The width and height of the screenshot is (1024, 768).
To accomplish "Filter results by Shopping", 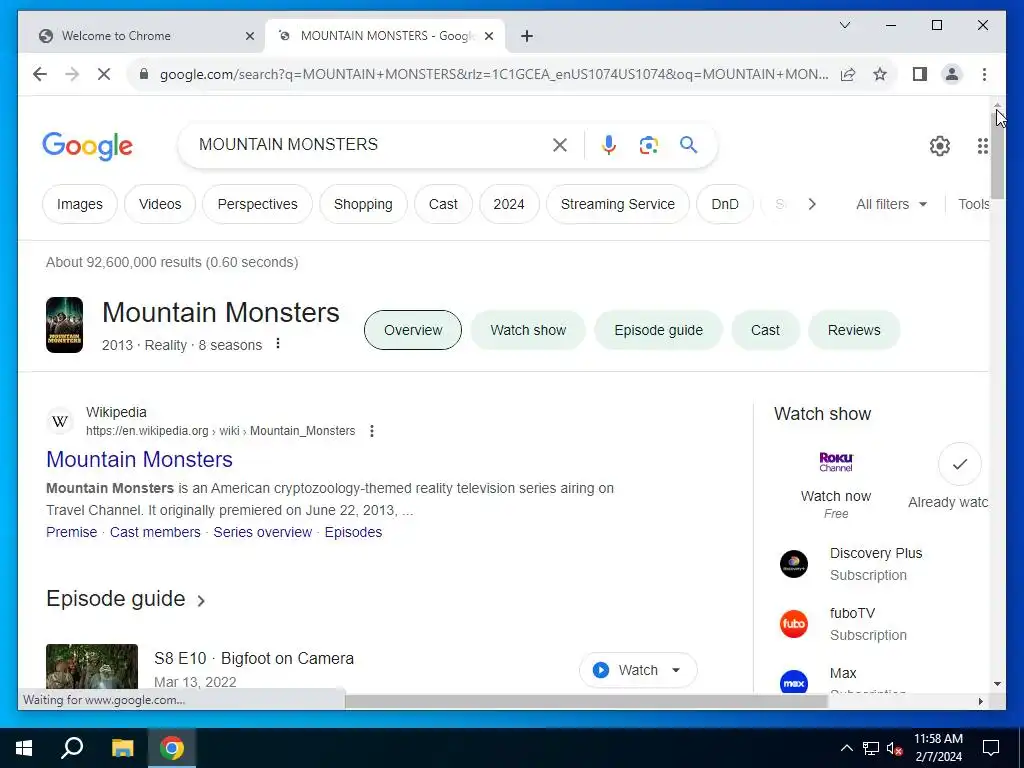I will tap(363, 204).
